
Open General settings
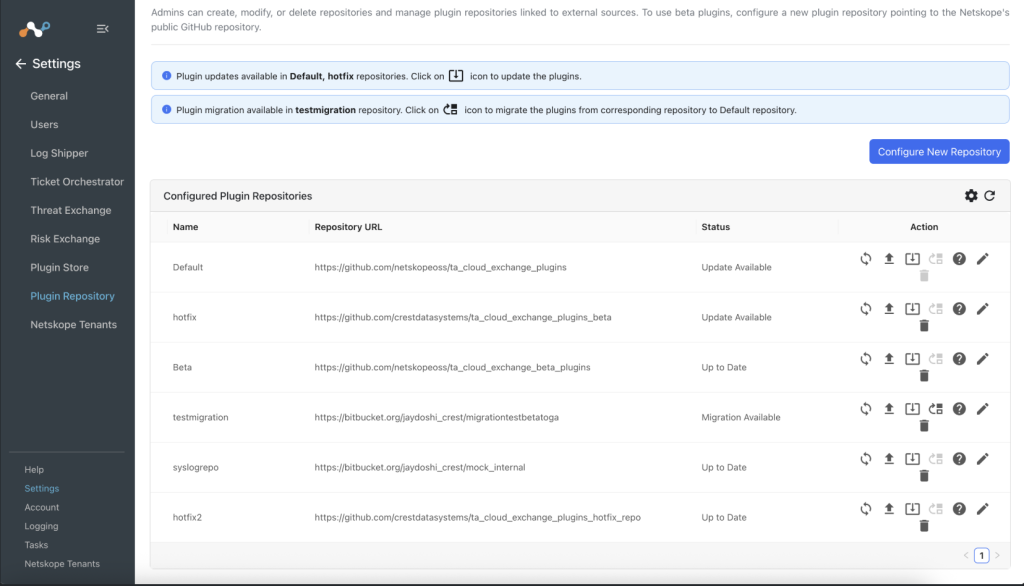coord(49,95)
